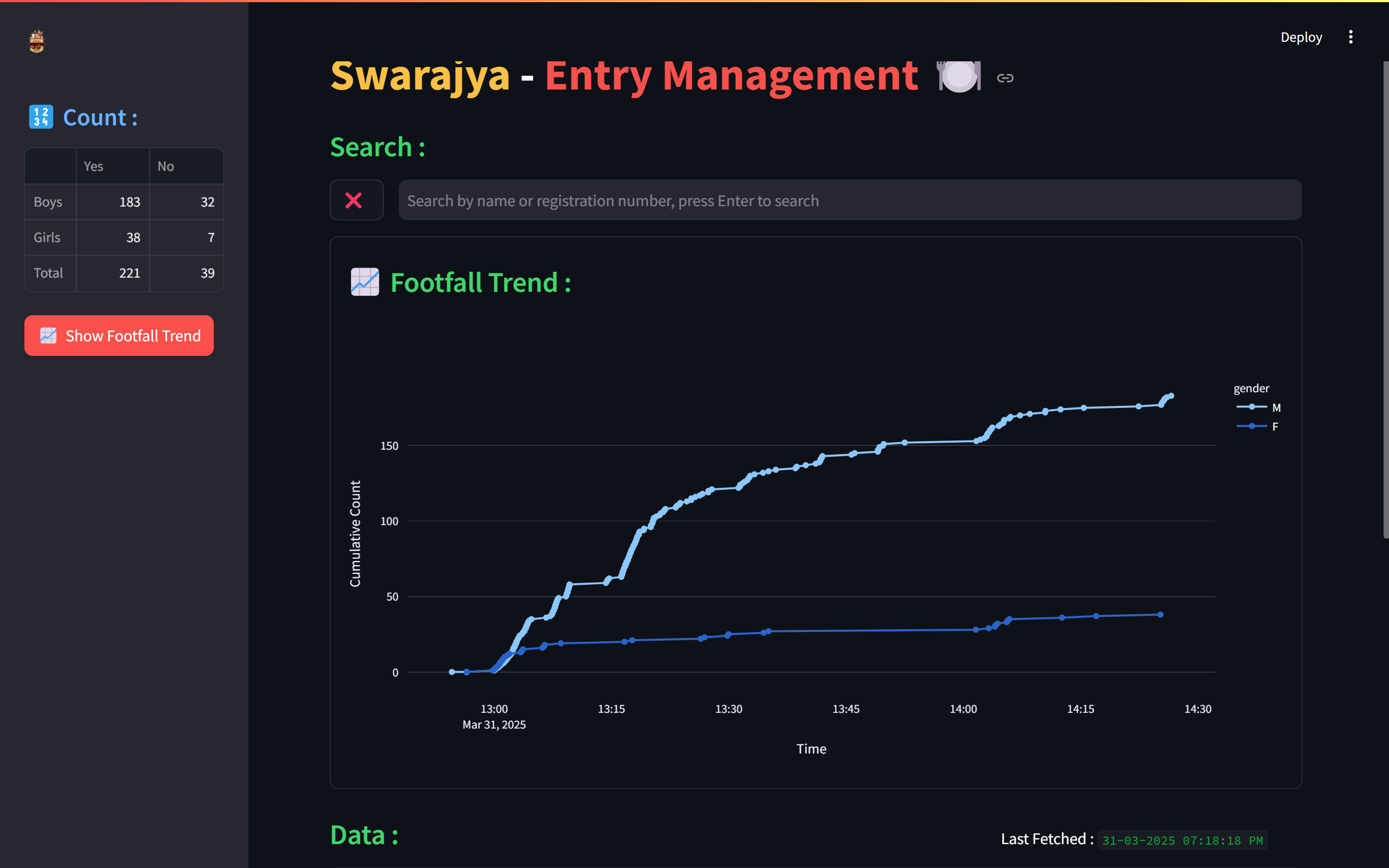Click the page's vertical scrollbar
1389x868 pixels.
point(1385,298)
